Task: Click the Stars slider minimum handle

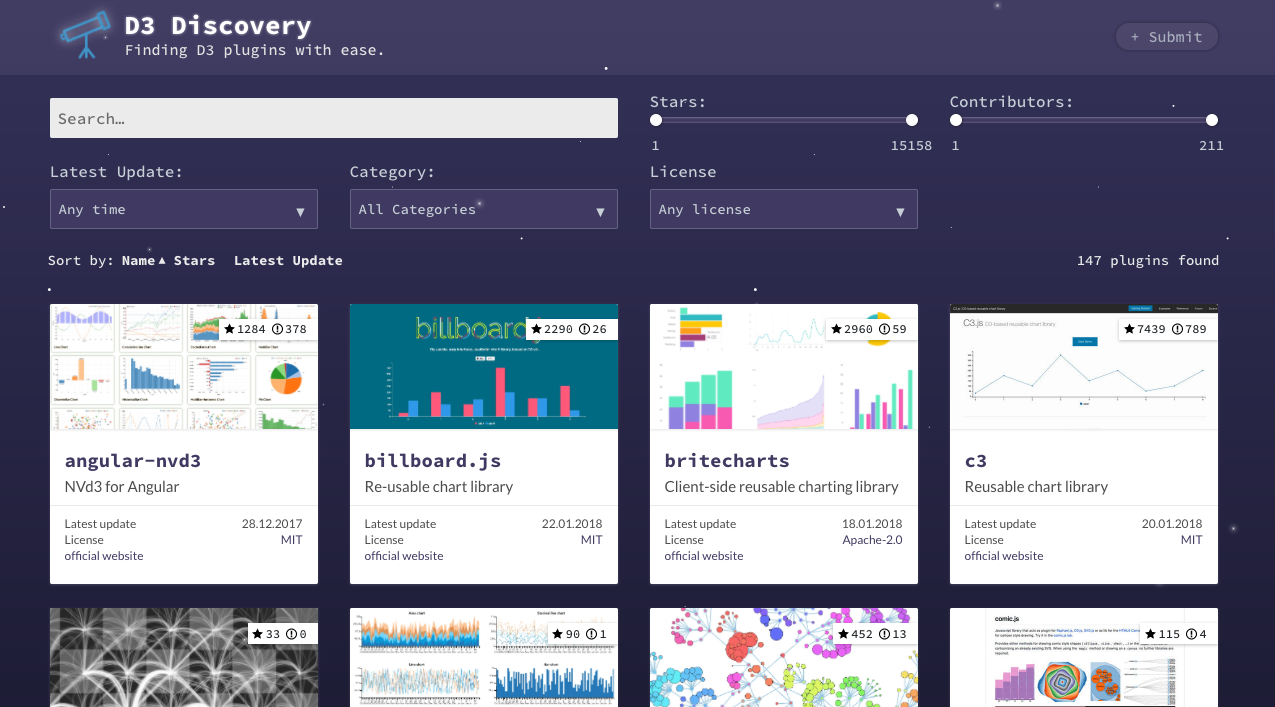Action: click(656, 120)
